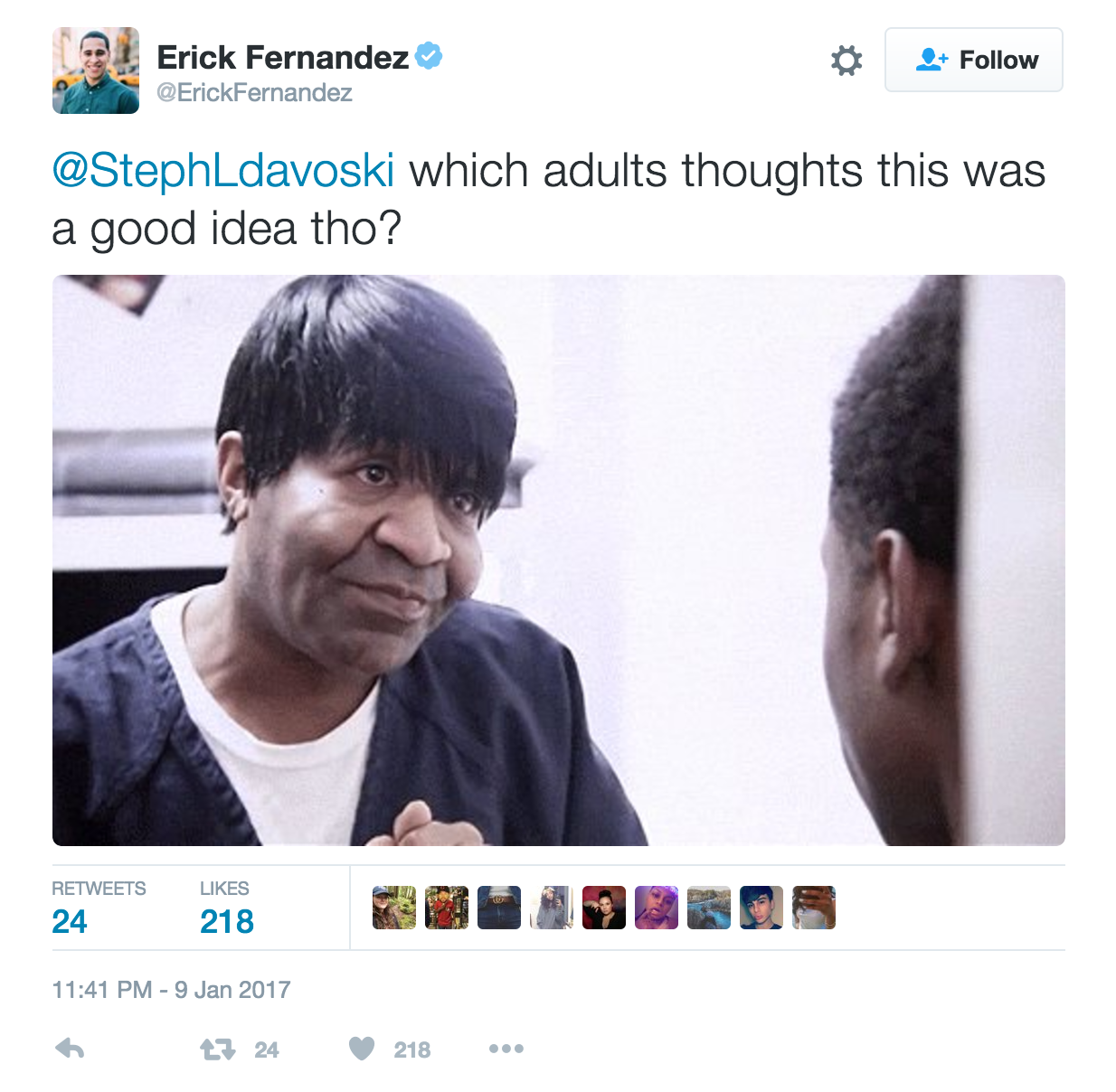Open the last liker avatar in the row
The width and height of the screenshot is (1116, 1092).
click(814, 908)
